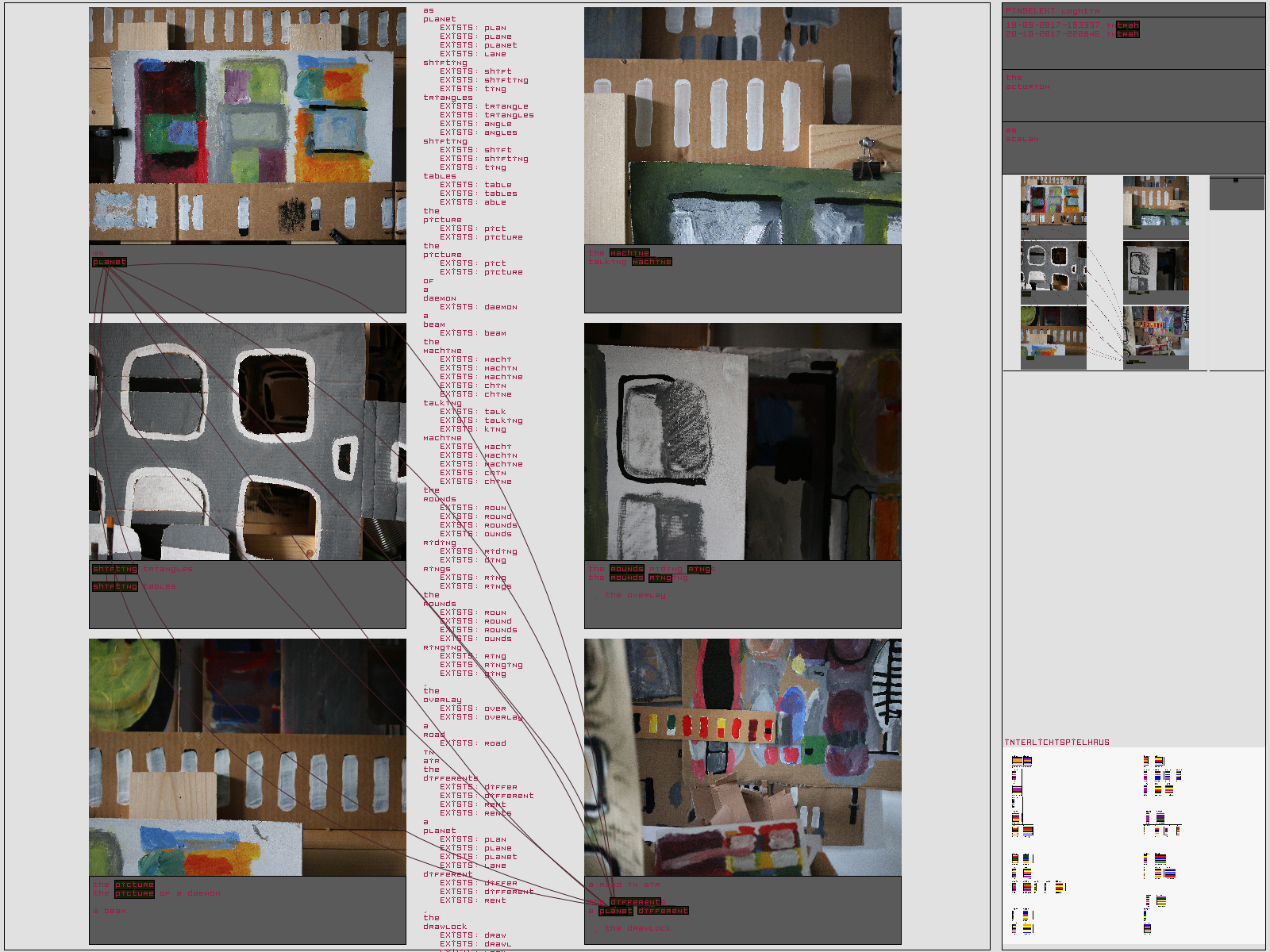Click the highlighted 'planet' word tag
Screen dimensions: 1270x952
[110, 262]
